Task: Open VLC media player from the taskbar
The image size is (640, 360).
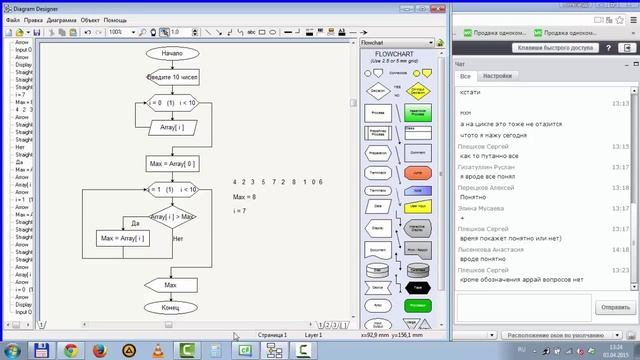Action: [x=158, y=351]
